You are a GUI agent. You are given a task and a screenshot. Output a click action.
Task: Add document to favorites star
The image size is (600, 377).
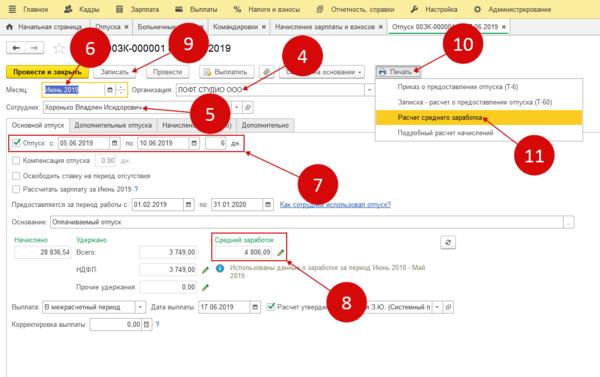click(x=59, y=48)
